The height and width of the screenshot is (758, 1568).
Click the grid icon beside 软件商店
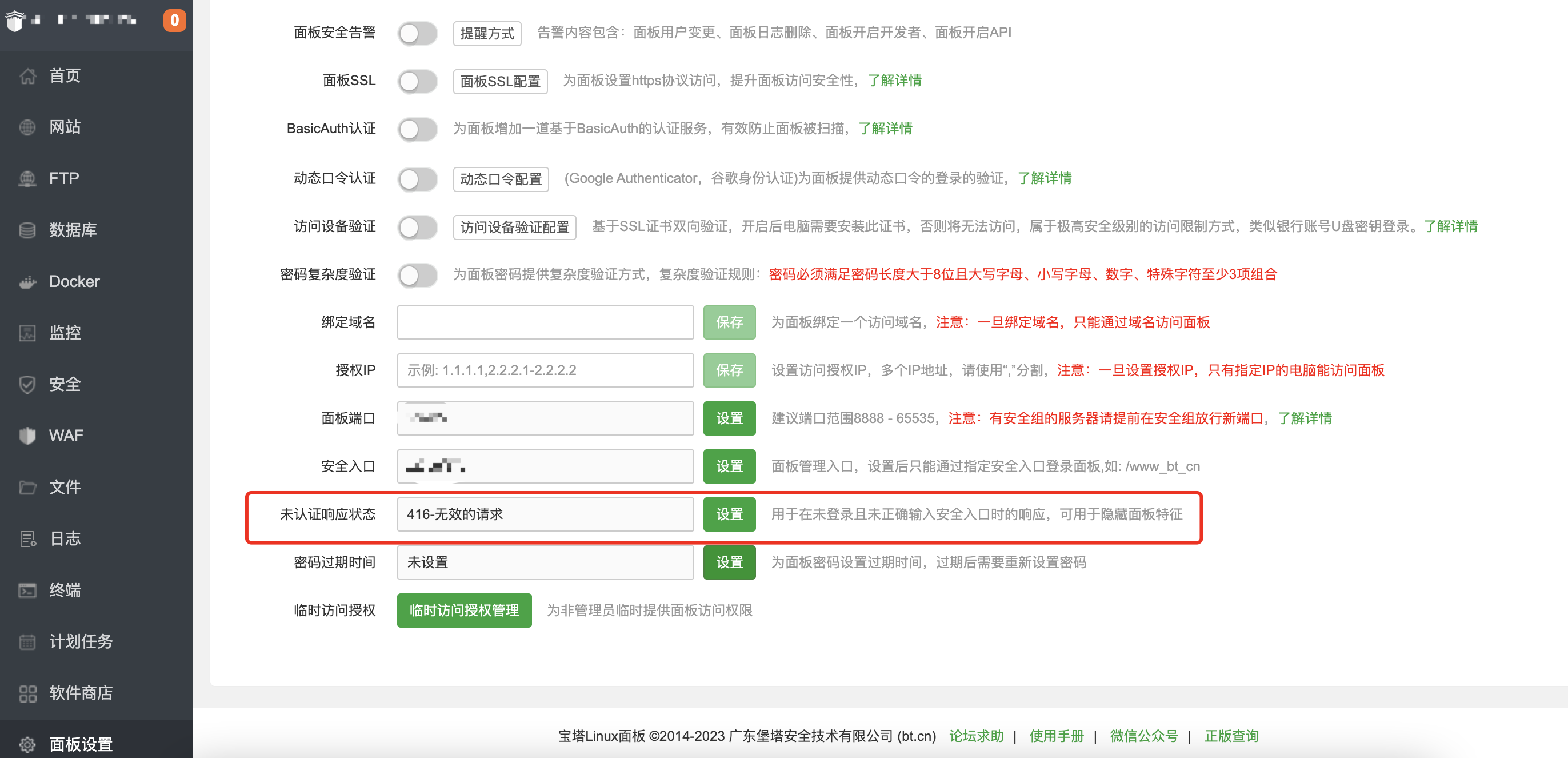pos(27,693)
